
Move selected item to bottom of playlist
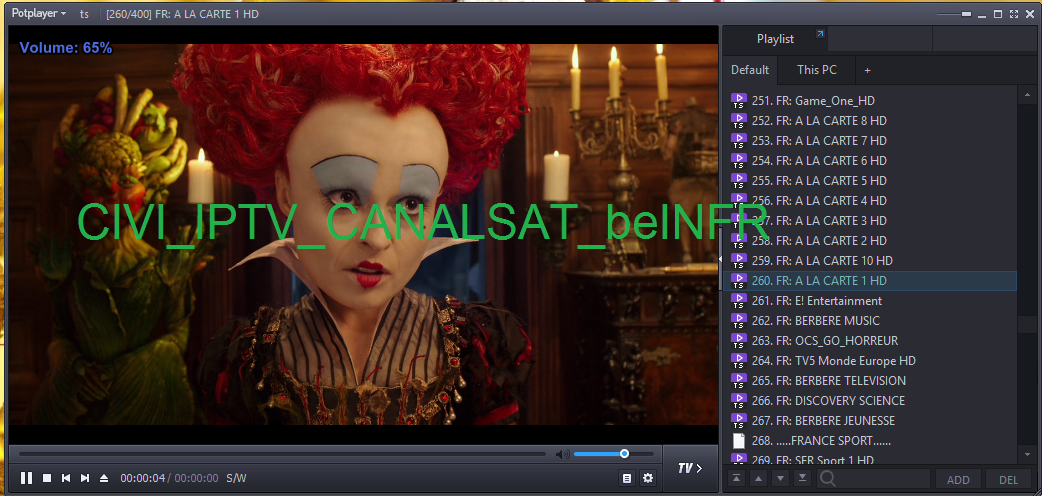point(801,479)
